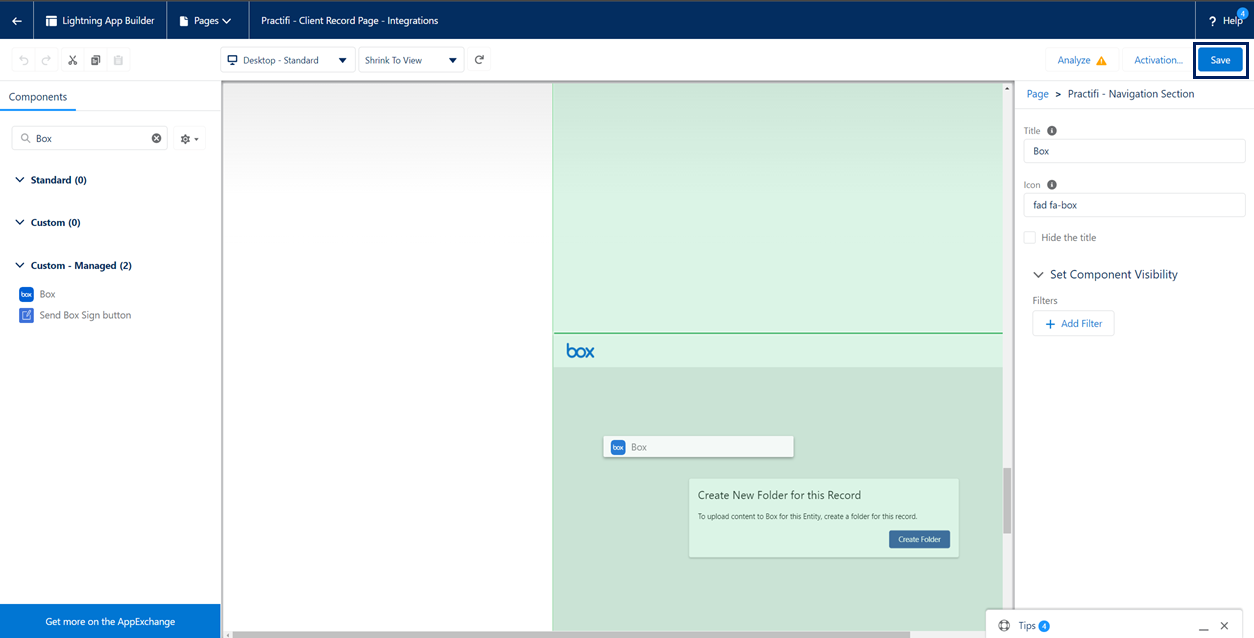Open the Shrink To View zoom dropdown
The height and width of the screenshot is (638, 1254).
411,60
